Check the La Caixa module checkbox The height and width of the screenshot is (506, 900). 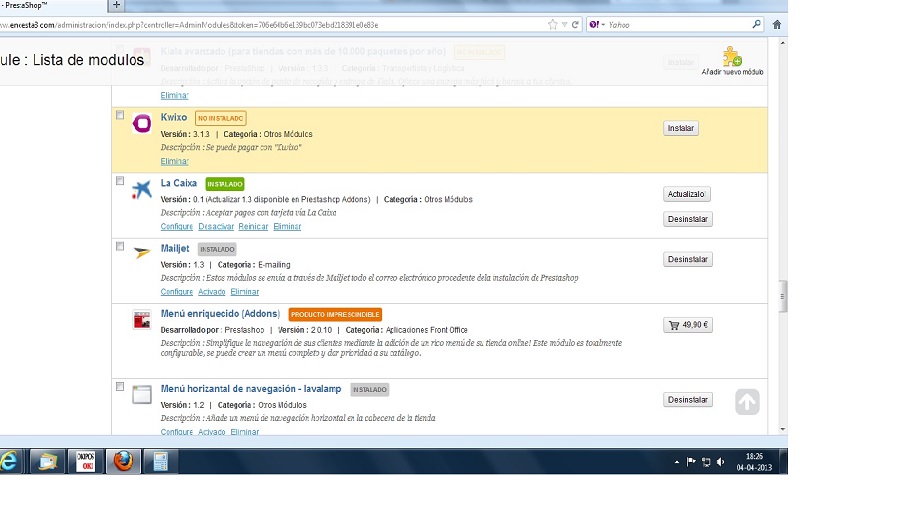pyautogui.click(x=120, y=181)
